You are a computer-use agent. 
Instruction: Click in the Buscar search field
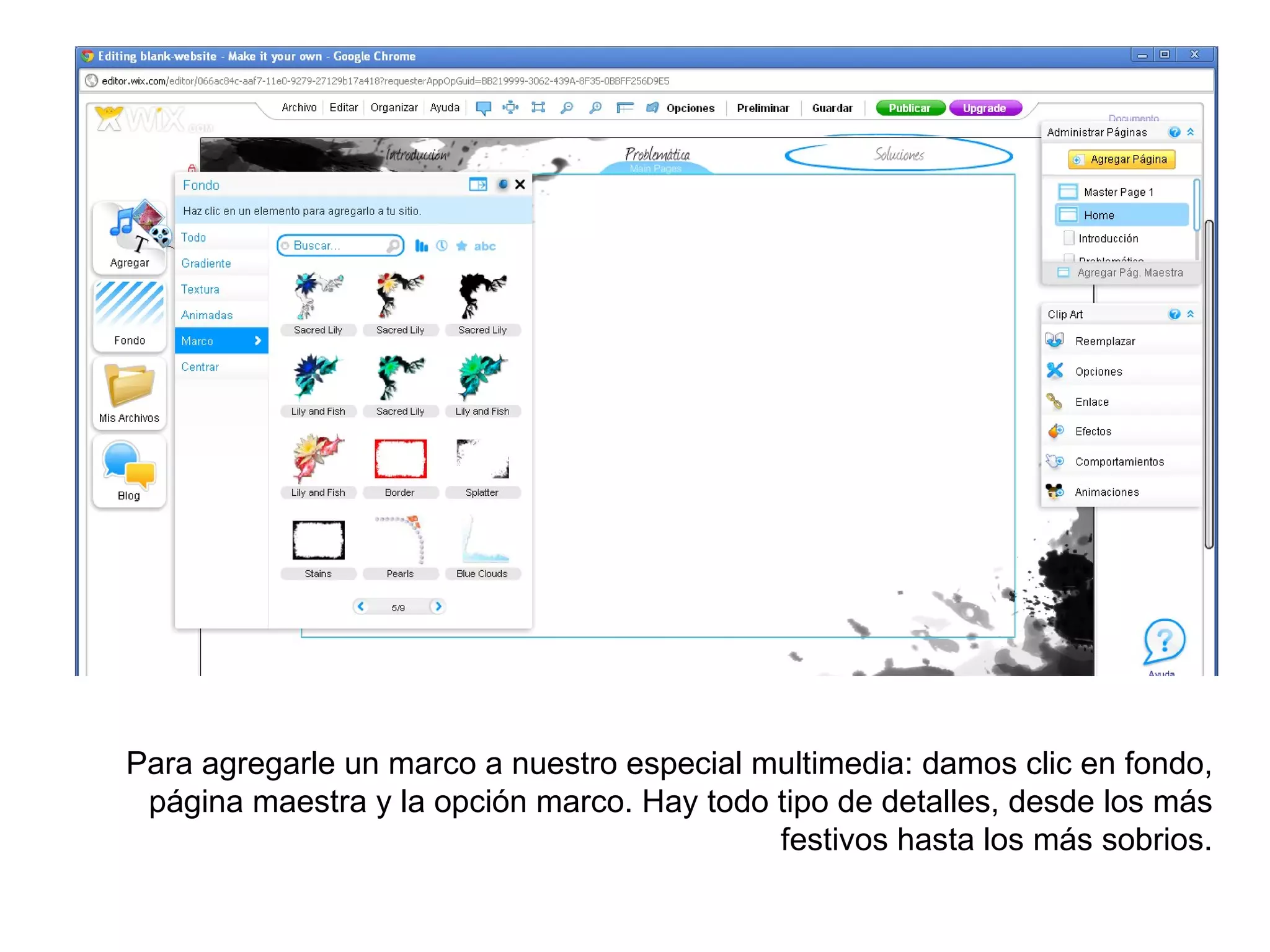340,245
